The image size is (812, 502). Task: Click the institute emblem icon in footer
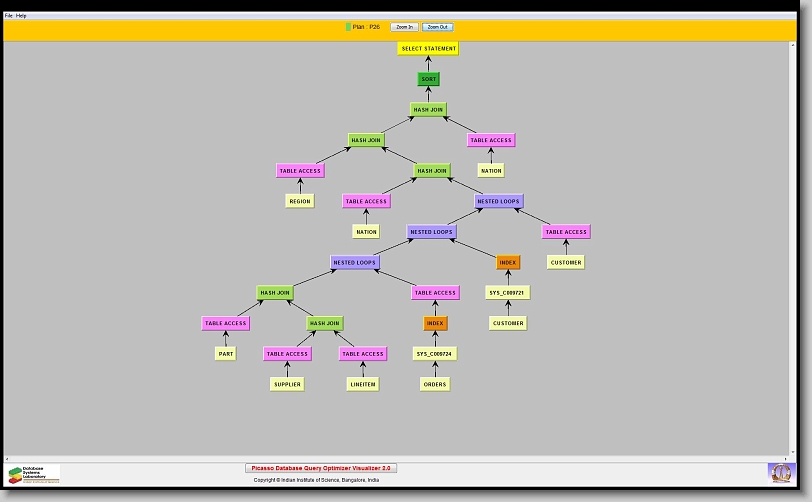[x=779, y=472]
